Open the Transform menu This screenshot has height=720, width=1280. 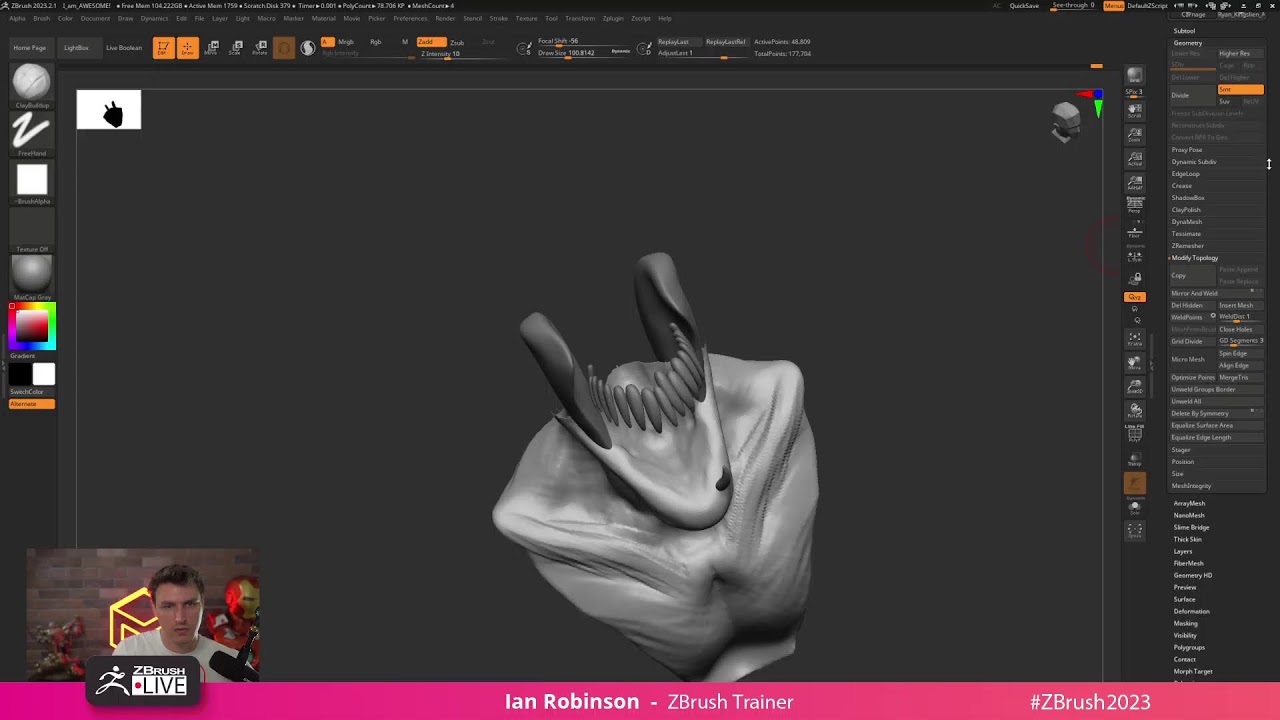click(580, 18)
